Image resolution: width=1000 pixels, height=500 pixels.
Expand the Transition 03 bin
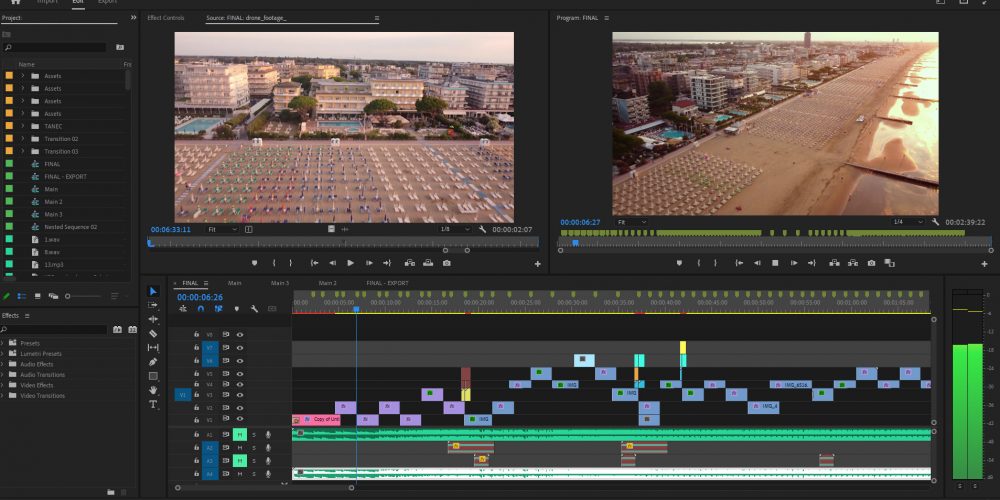point(23,151)
